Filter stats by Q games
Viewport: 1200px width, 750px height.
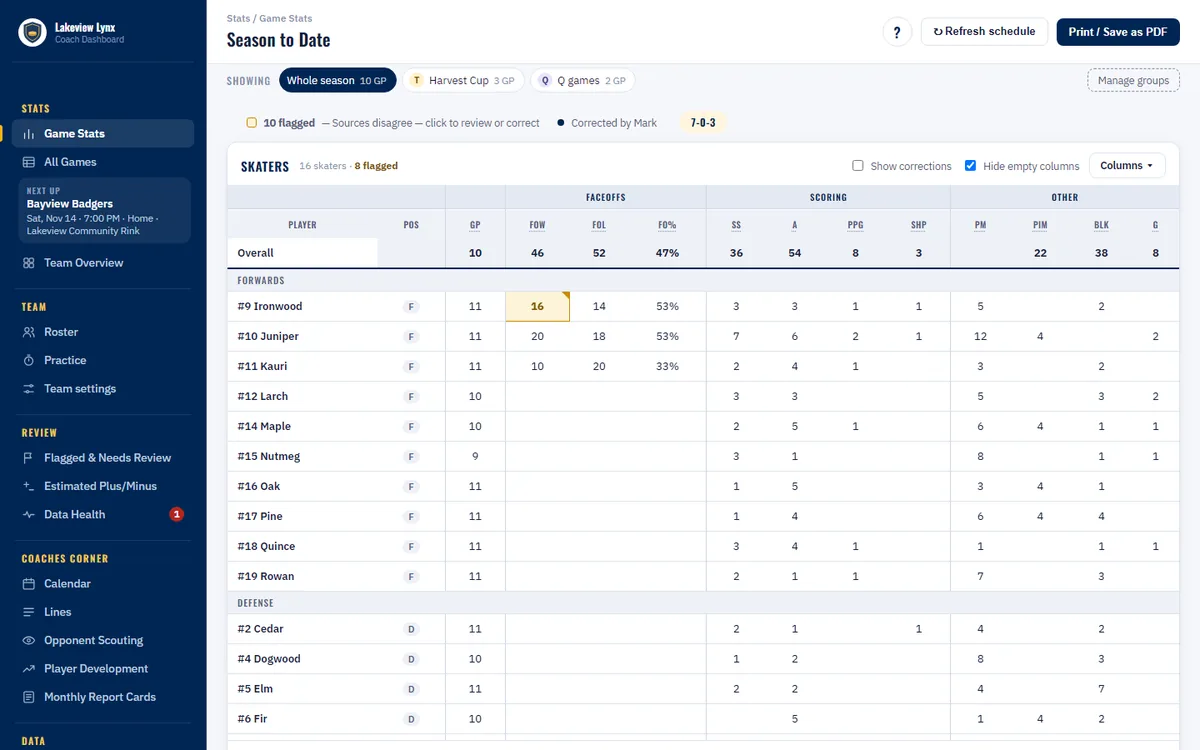pos(583,81)
